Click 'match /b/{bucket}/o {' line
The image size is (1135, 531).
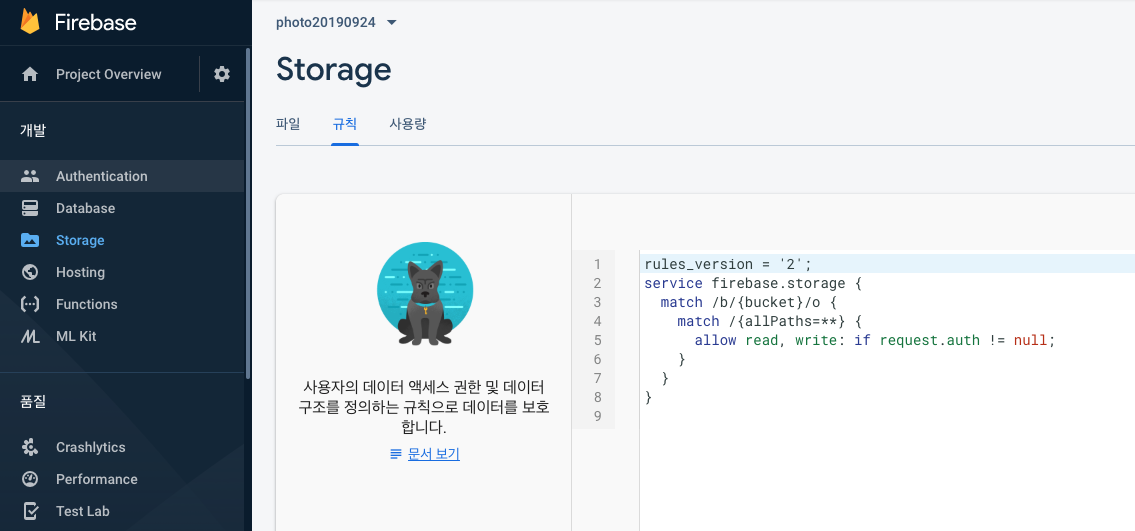point(748,302)
